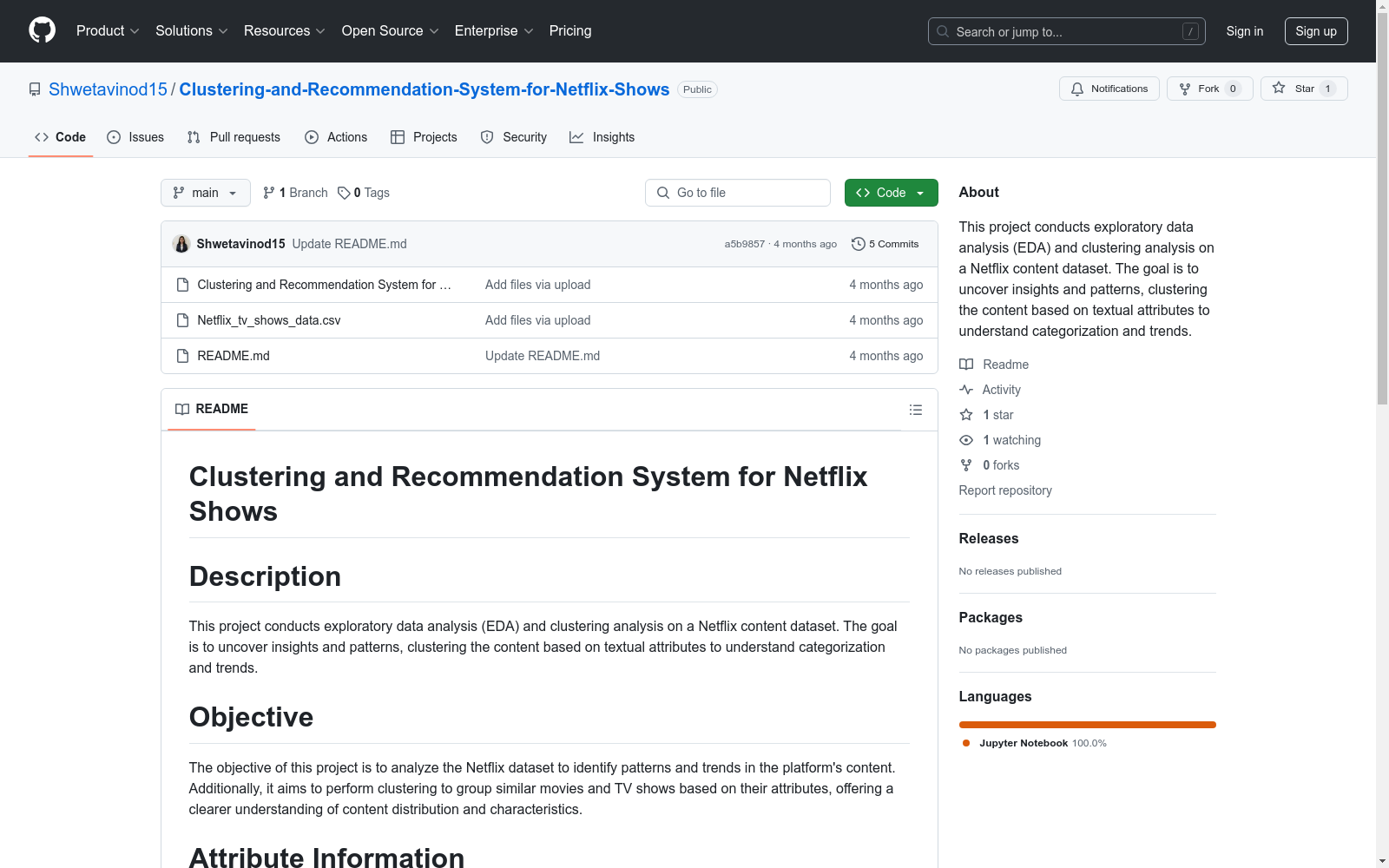Screen dimensions: 1389x868
Task: Click the book icon in the README tab
Action: [182, 409]
